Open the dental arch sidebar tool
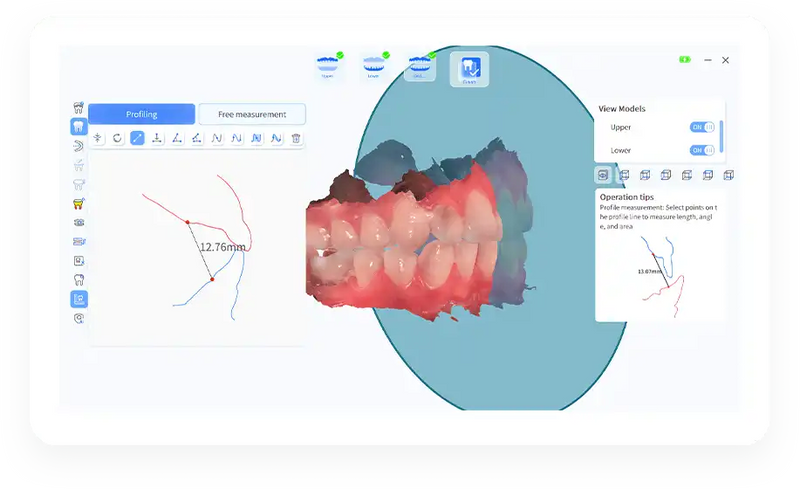The width and height of the screenshot is (800, 489). 79,146
